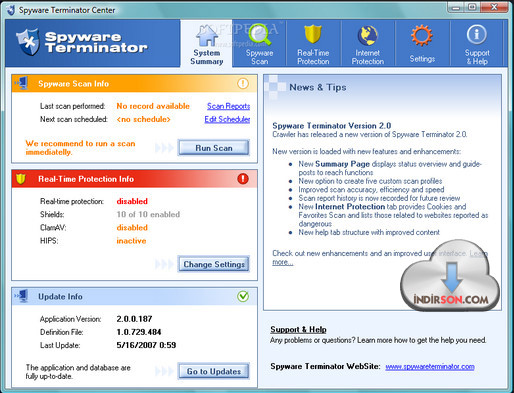Open the System Summary tab
The width and height of the screenshot is (514, 393).
coord(206,44)
